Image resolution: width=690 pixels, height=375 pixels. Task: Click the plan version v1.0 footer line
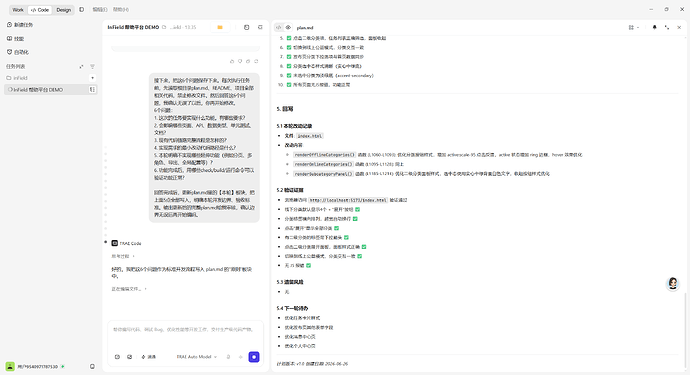pyautogui.click(x=312, y=364)
